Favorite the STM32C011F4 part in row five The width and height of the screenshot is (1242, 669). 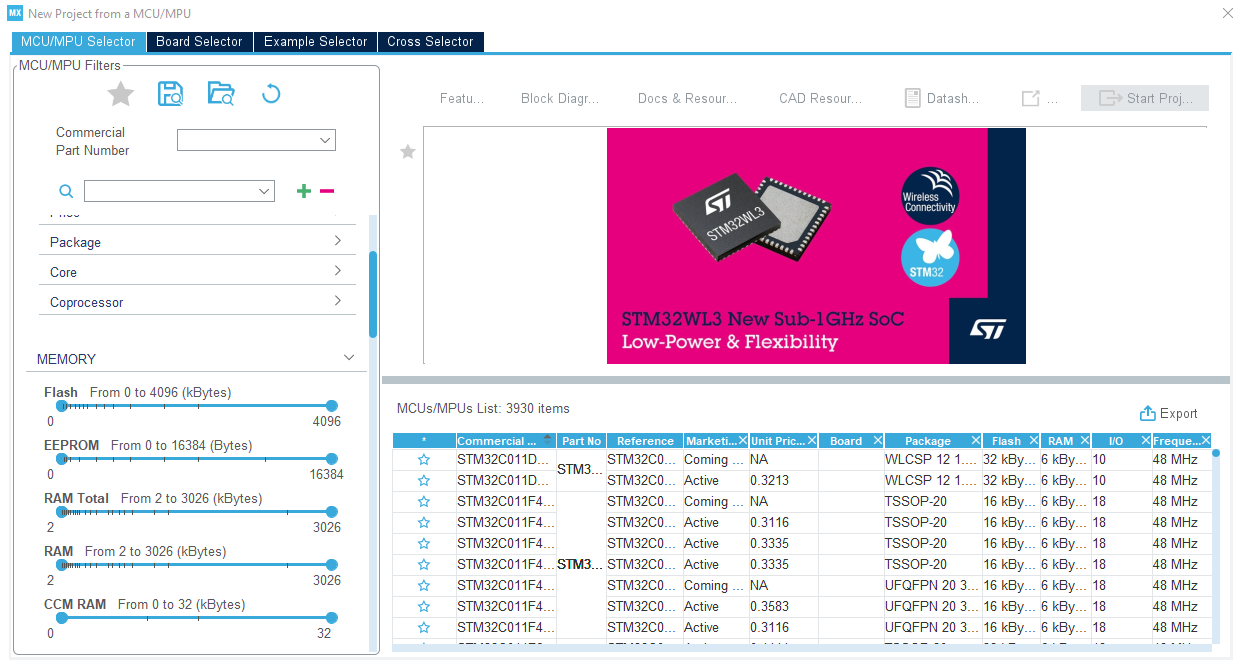click(x=423, y=543)
